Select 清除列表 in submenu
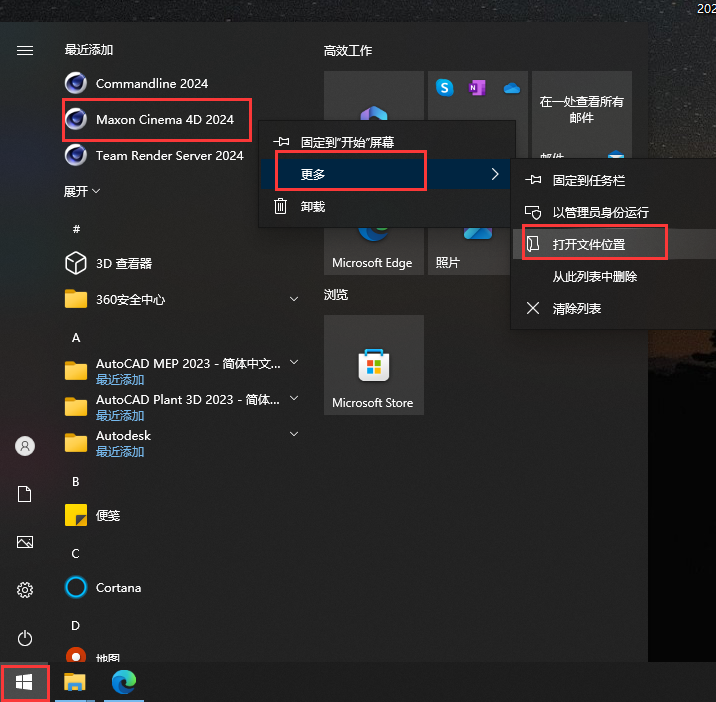This screenshot has width=716, height=702. pyautogui.click(x=614, y=309)
